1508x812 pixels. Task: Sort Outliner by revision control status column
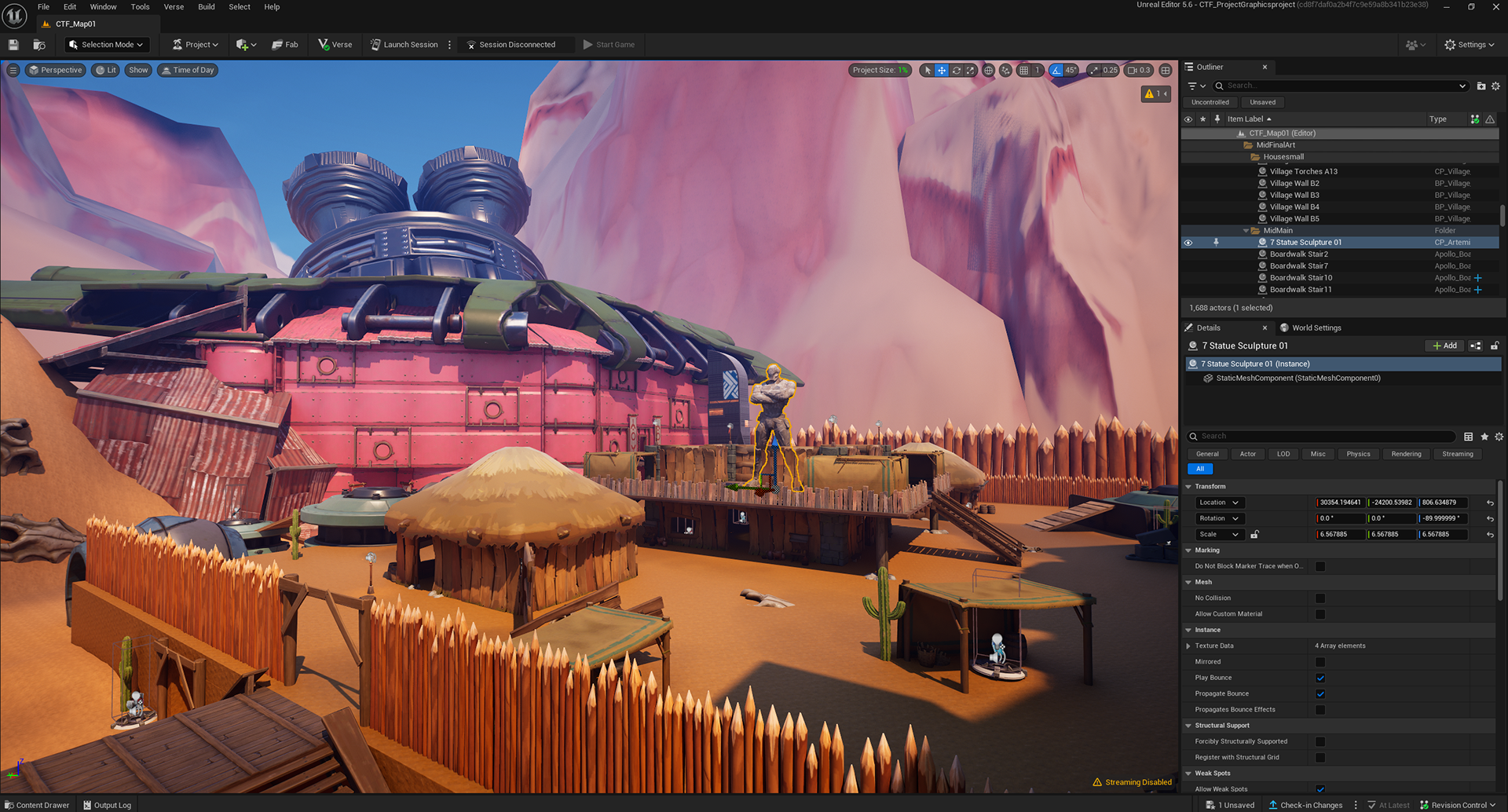point(1475,119)
